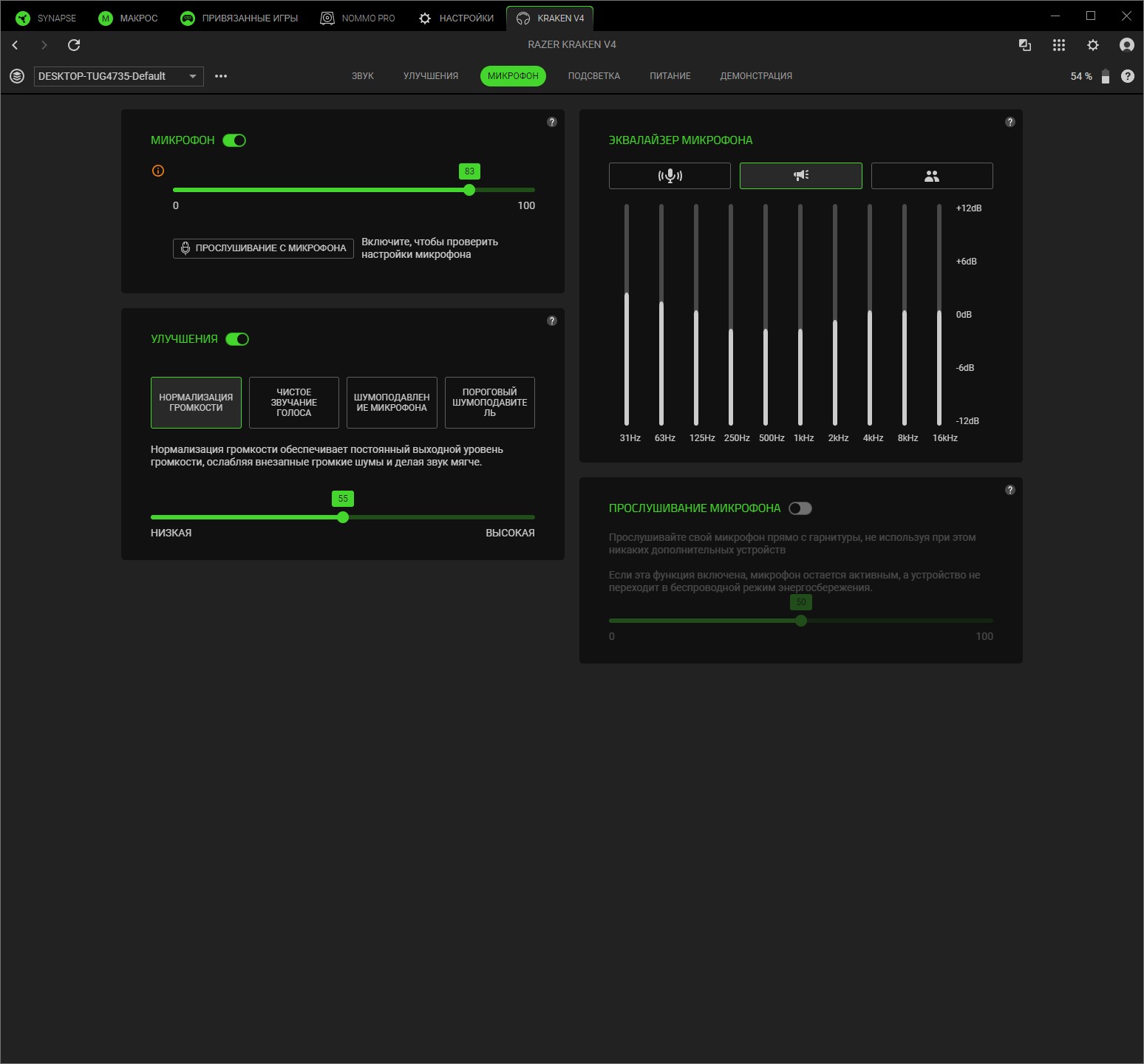1144x1064 pixels.
Task: Click the 2kHz equalizer band slider
Action: coord(835,315)
